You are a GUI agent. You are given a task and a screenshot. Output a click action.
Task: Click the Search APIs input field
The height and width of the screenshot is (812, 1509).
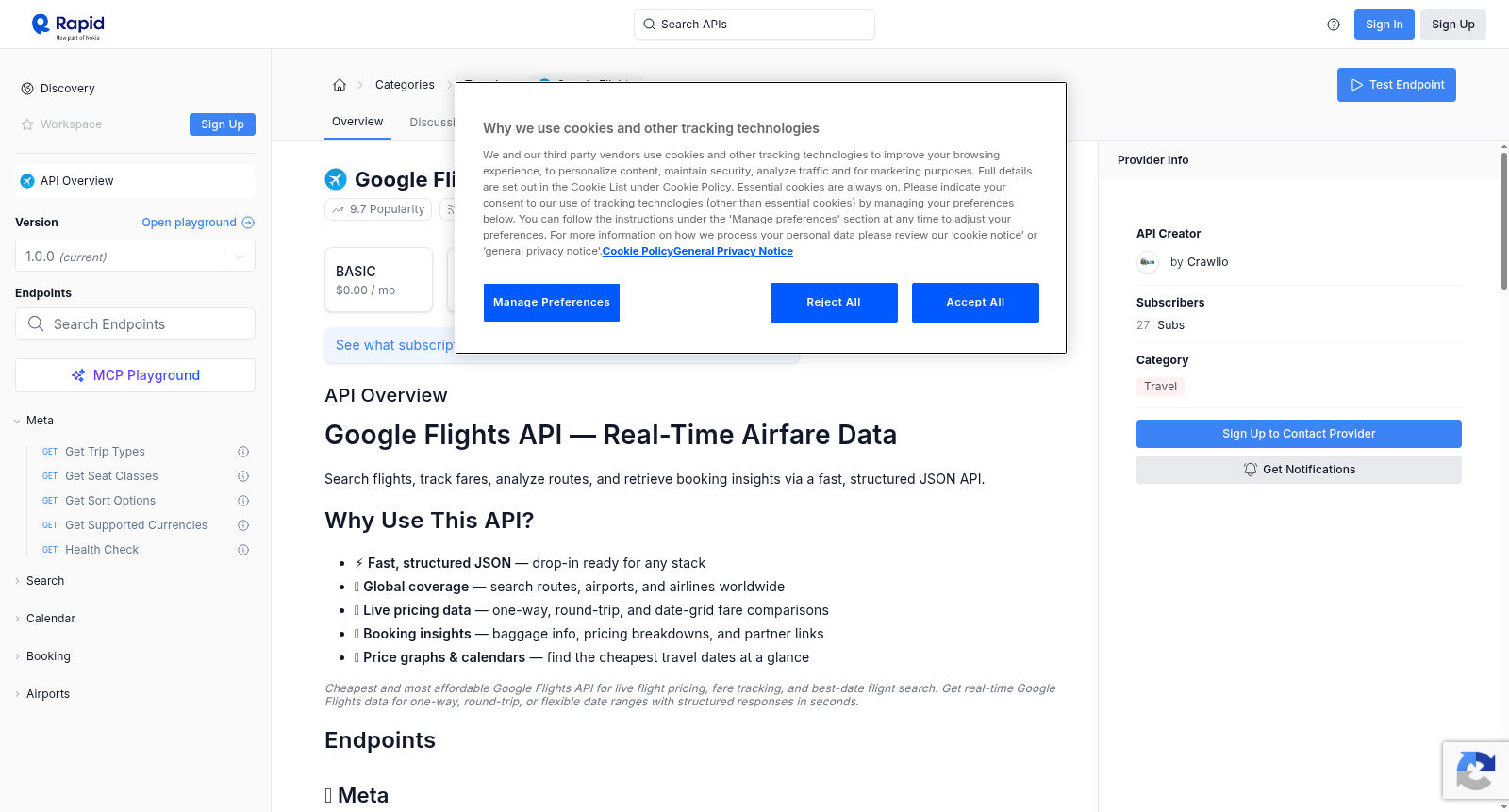754,25
